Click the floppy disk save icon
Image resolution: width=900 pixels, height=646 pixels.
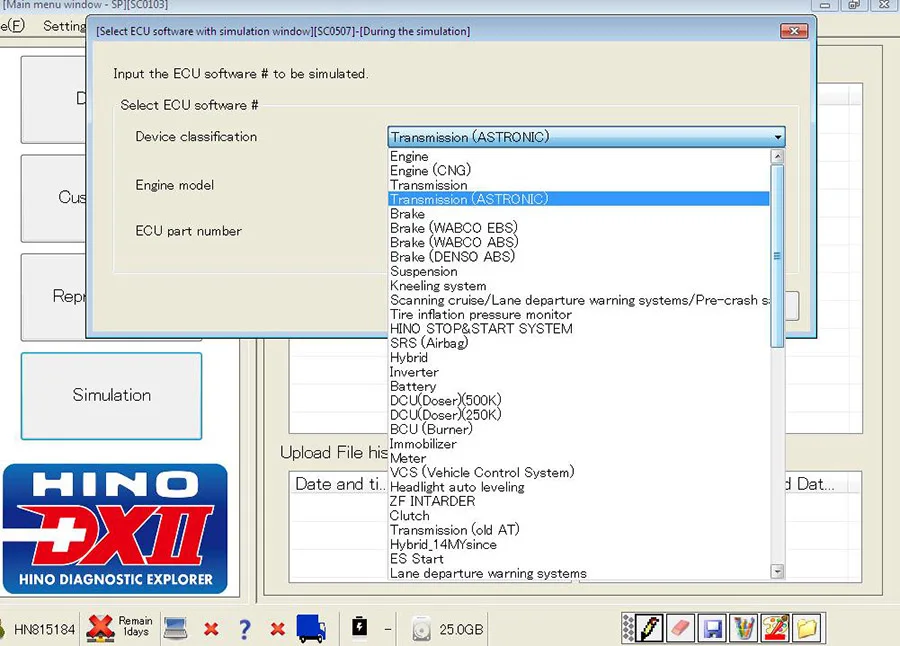click(x=712, y=628)
